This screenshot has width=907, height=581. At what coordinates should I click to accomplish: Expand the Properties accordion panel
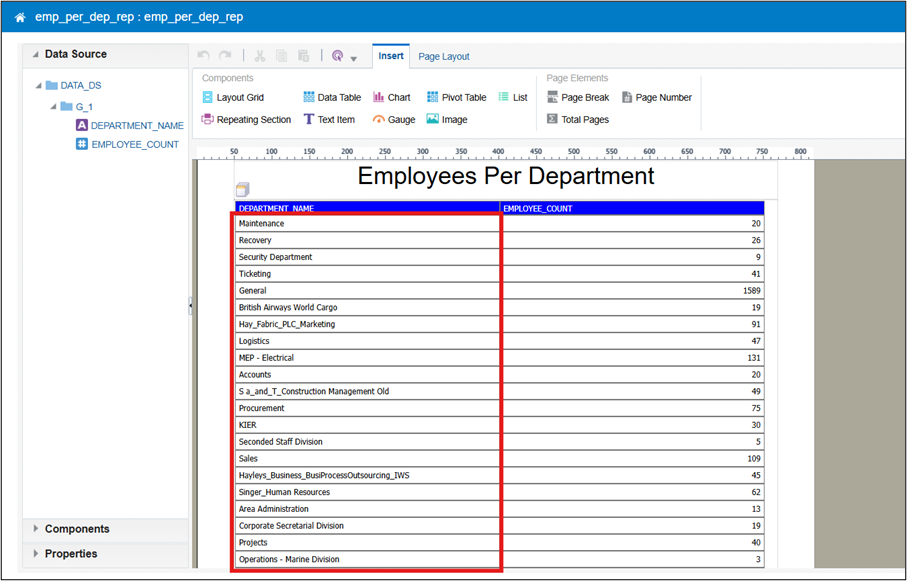[70, 554]
